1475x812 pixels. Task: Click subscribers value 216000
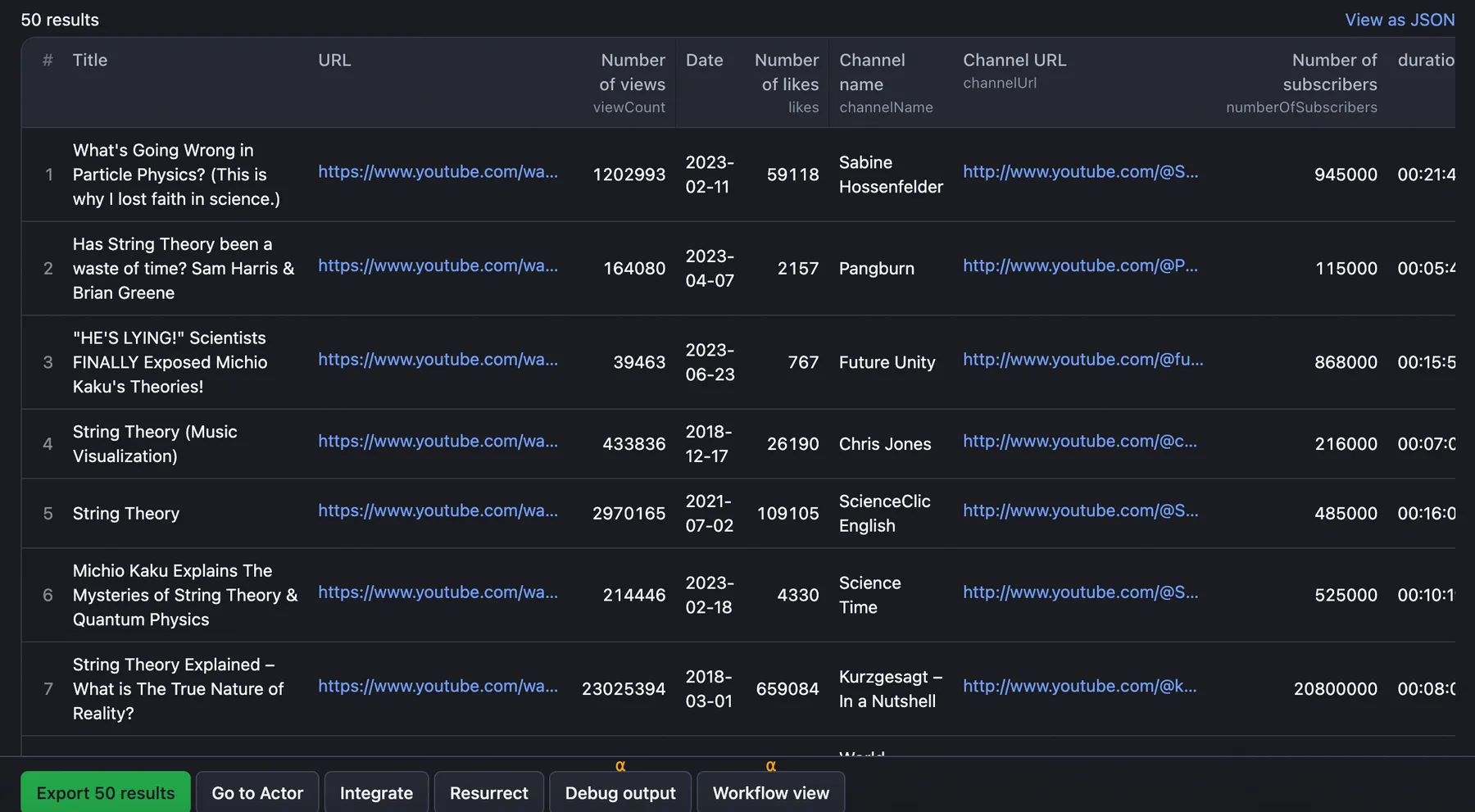pos(1346,444)
